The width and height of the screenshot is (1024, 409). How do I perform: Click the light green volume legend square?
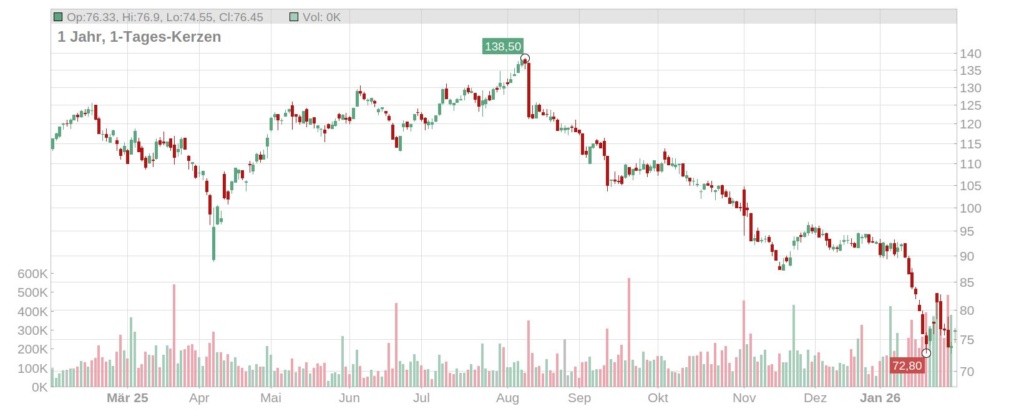click(293, 17)
